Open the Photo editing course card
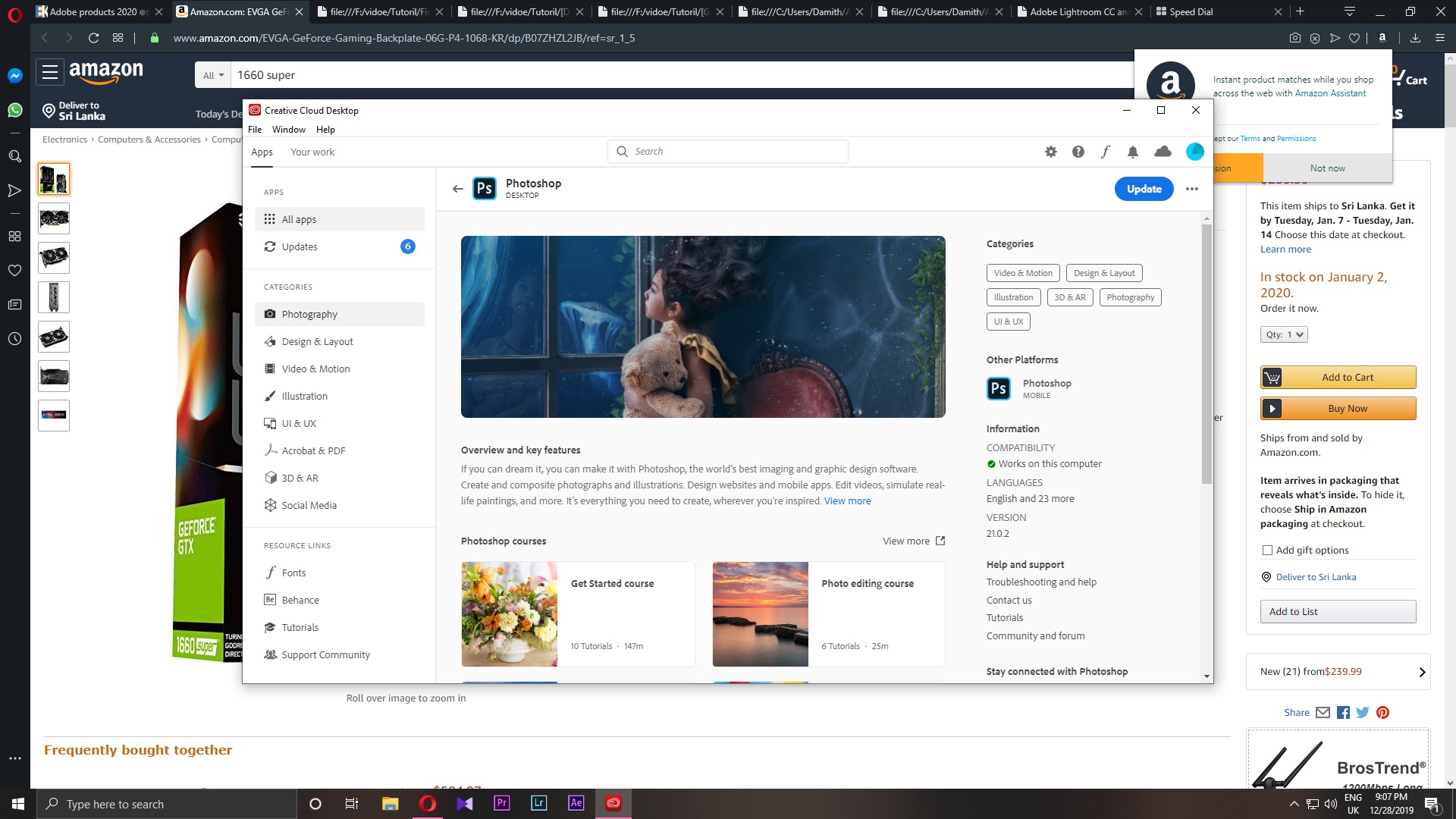Screen dimensions: 1456x819 [829, 614]
